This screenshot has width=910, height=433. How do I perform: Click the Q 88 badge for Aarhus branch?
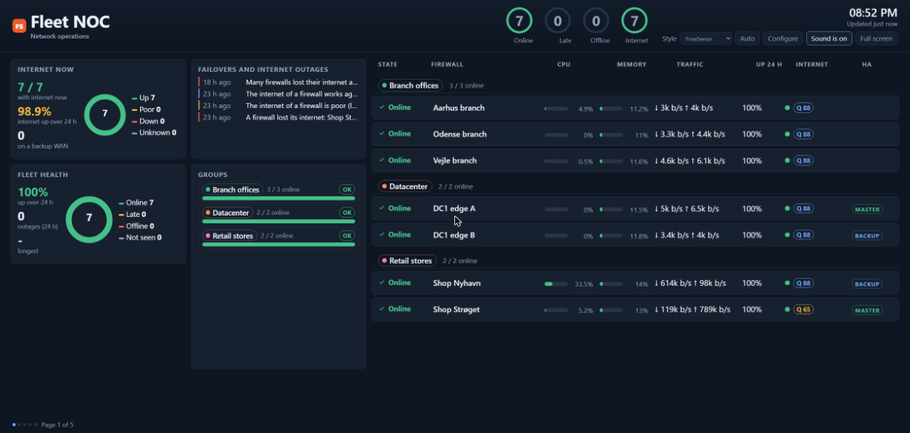tap(803, 108)
